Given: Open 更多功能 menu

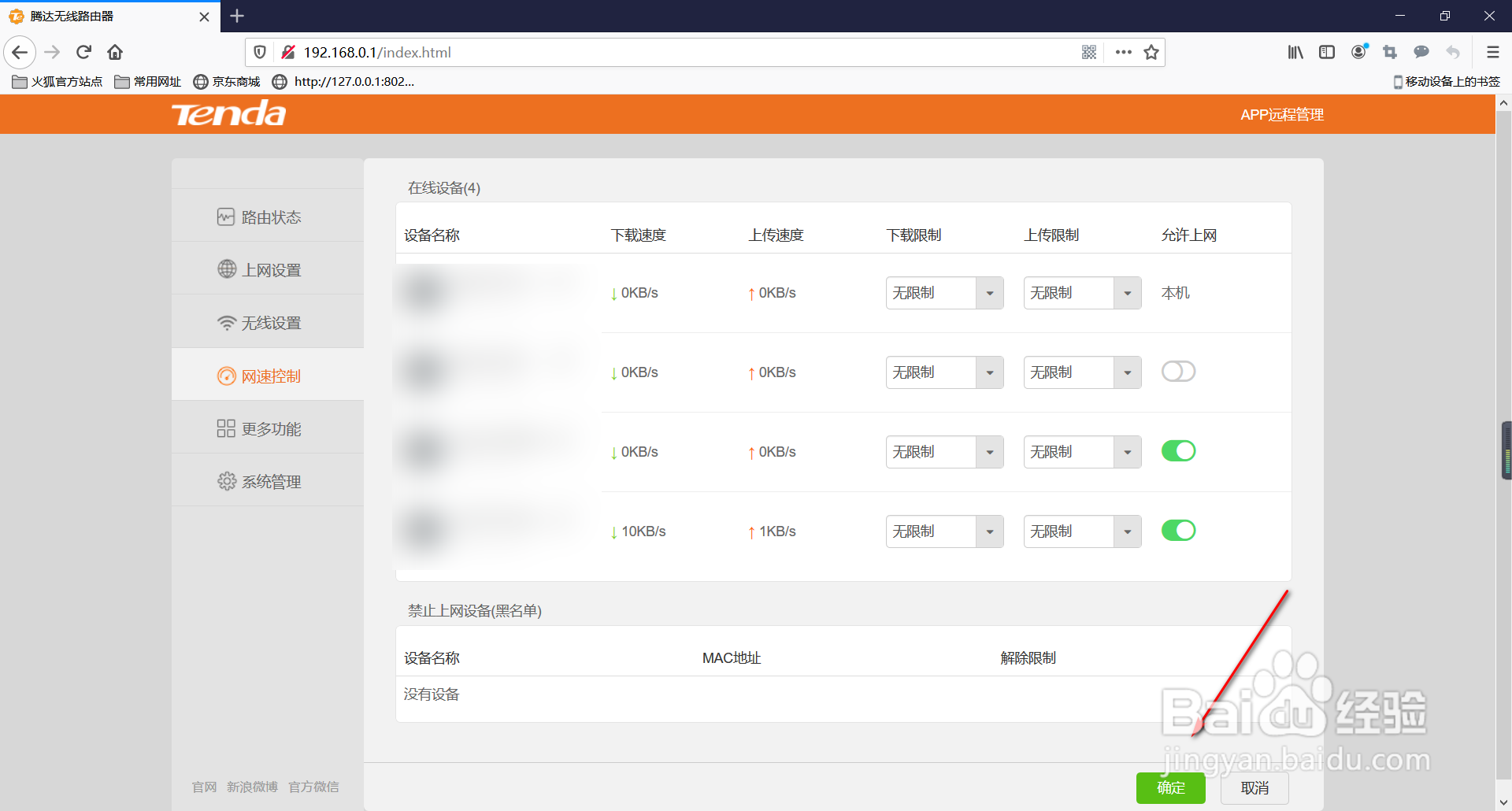Looking at the screenshot, I should click(268, 428).
